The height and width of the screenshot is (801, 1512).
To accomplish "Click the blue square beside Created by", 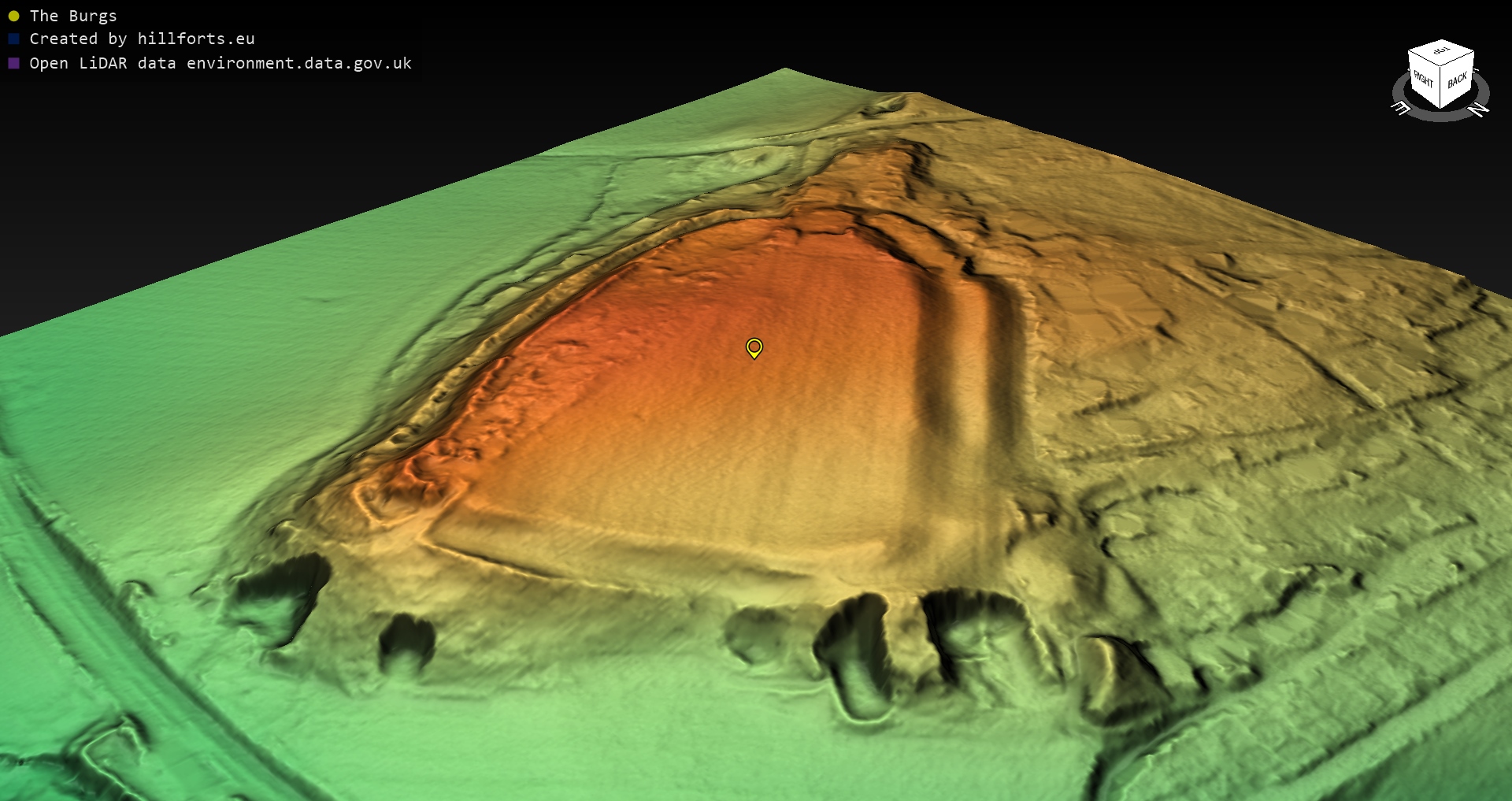I will pyautogui.click(x=13, y=39).
